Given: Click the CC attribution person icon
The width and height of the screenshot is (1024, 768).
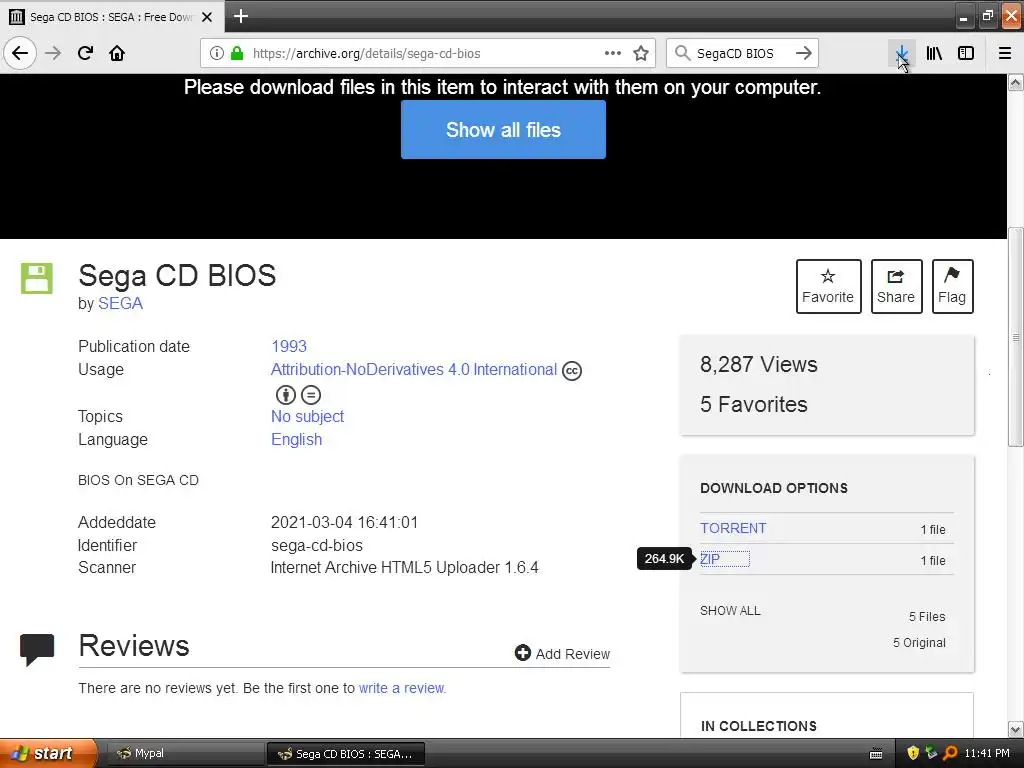Looking at the screenshot, I should coord(285,394).
